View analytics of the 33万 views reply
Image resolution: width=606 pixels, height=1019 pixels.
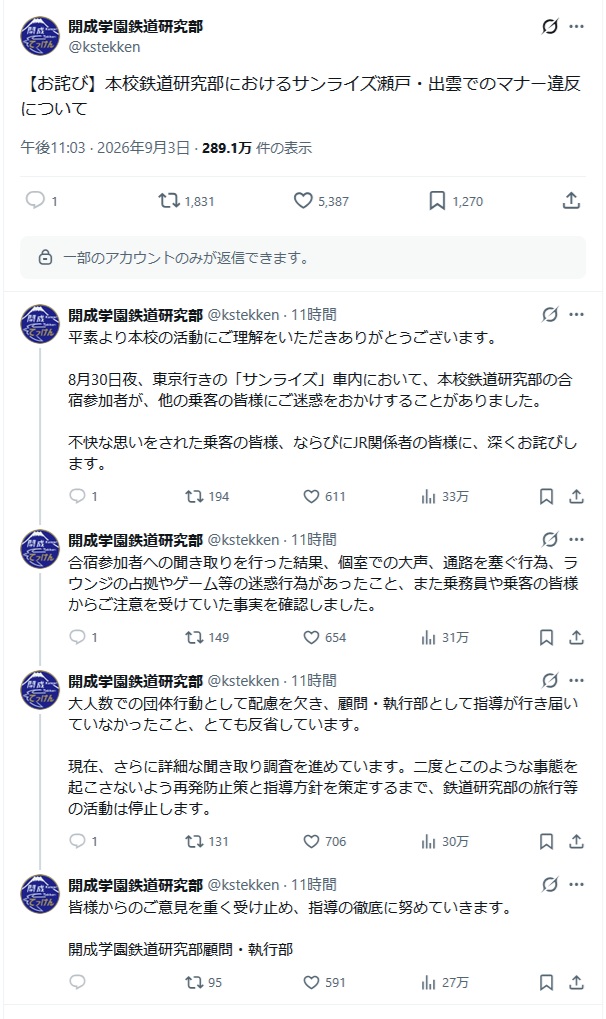[428, 497]
